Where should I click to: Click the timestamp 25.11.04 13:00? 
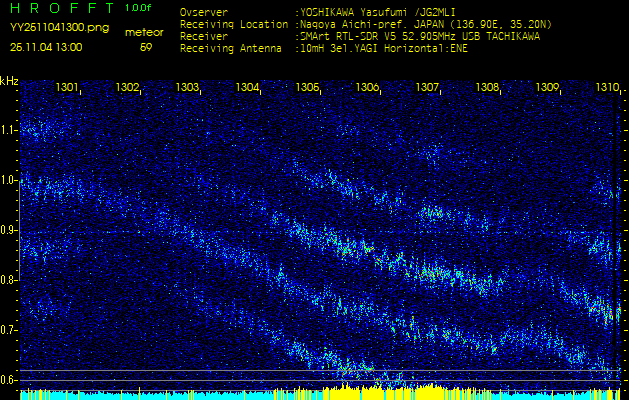pyautogui.click(x=46, y=47)
